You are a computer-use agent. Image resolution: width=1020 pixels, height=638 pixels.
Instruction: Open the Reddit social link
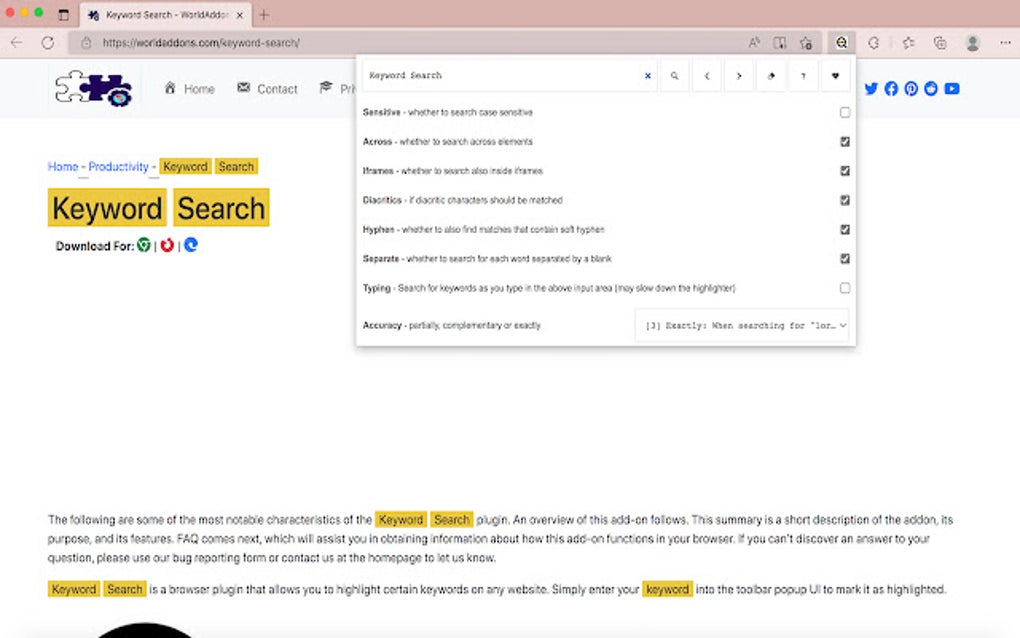click(x=931, y=88)
